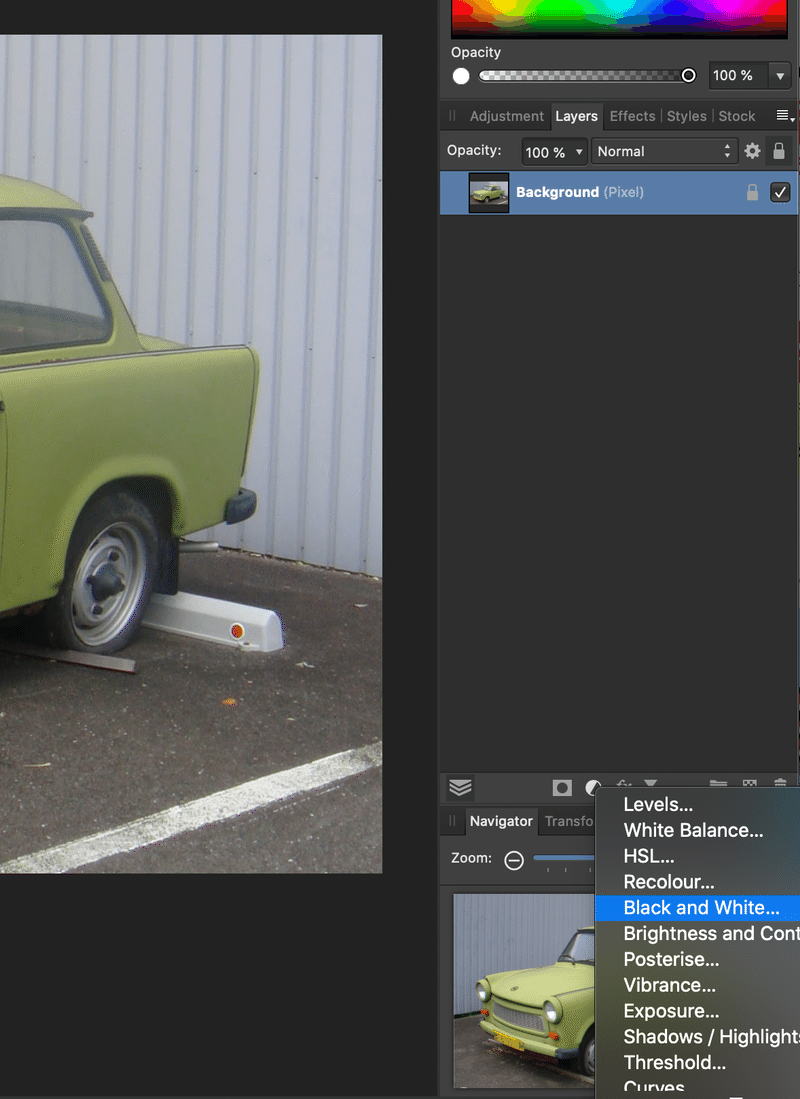Screen dimensions: 800x1099
Task: Switch to the Effects tab
Action: coord(632,116)
